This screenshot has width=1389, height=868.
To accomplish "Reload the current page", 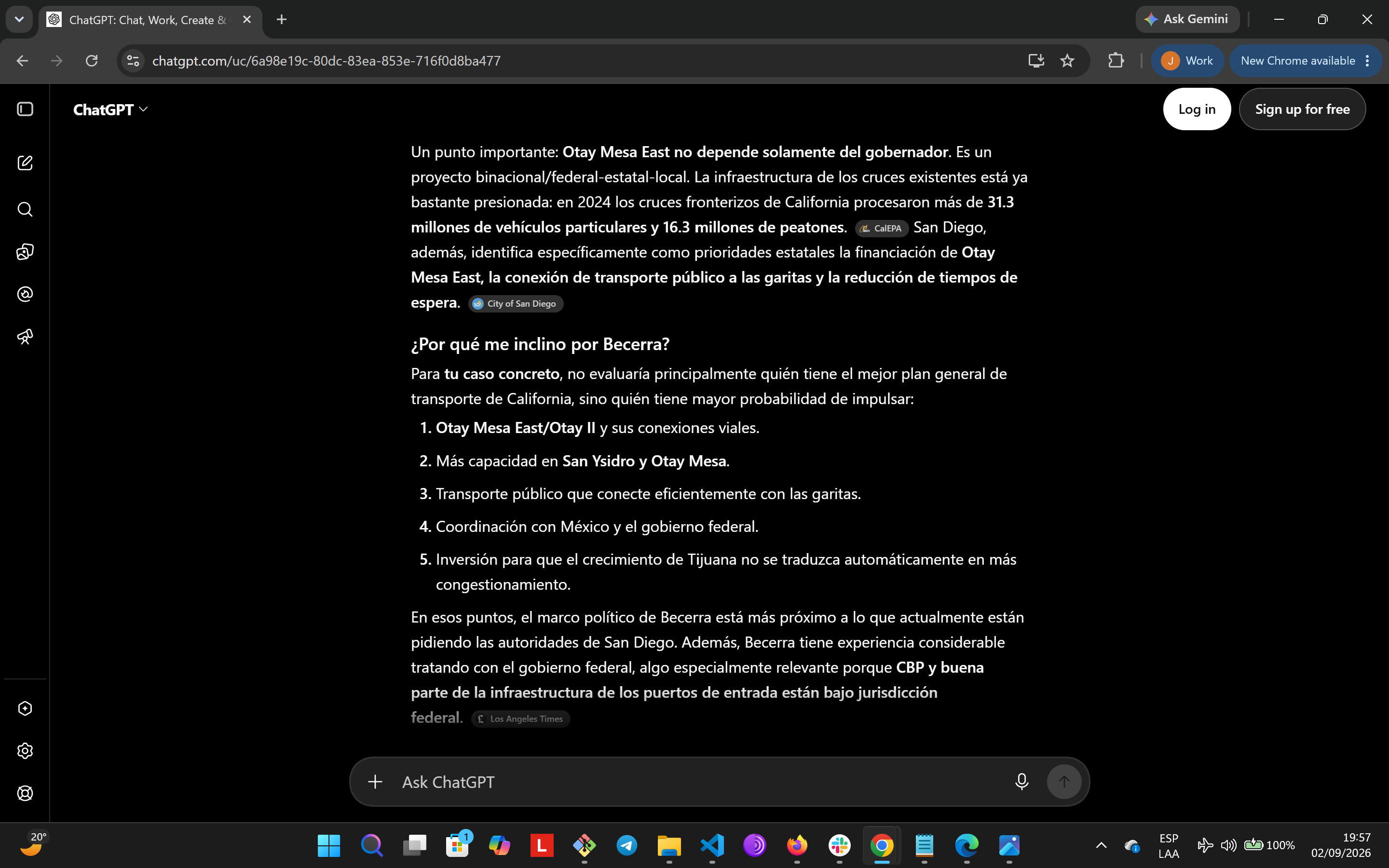I will (x=92, y=61).
